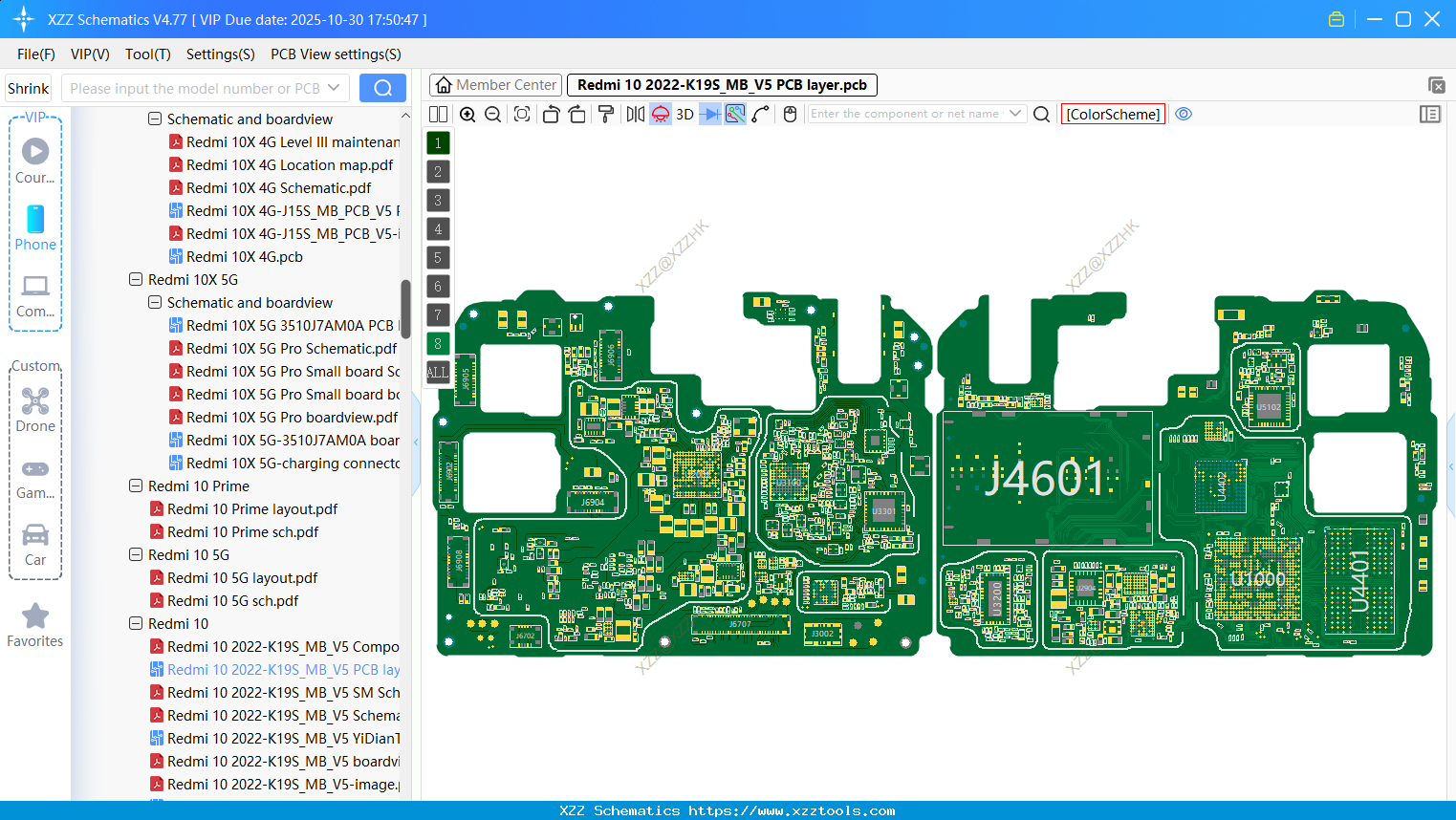Mirror the board with the flip icon
The width and height of the screenshot is (1456, 820).
tap(635, 114)
